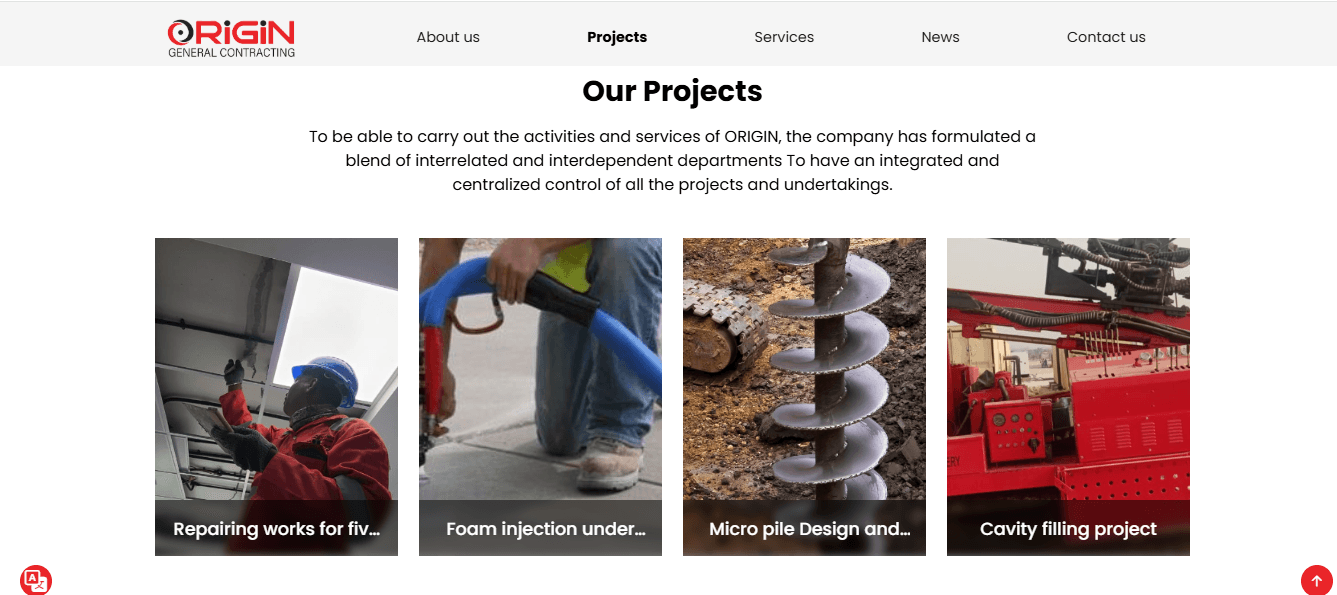Open the News section

click(x=940, y=37)
